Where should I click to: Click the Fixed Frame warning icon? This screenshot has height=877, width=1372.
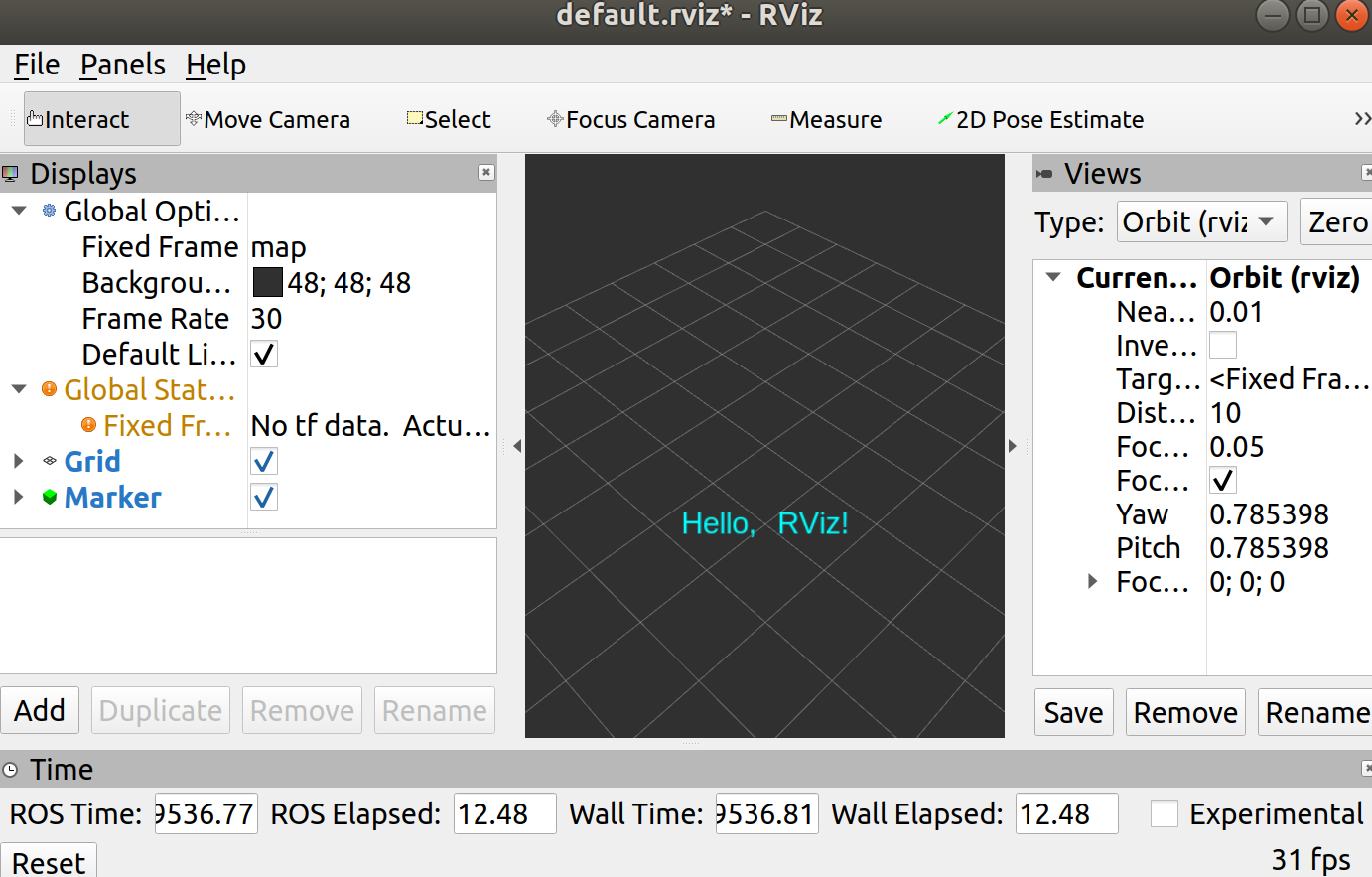point(88,425)
